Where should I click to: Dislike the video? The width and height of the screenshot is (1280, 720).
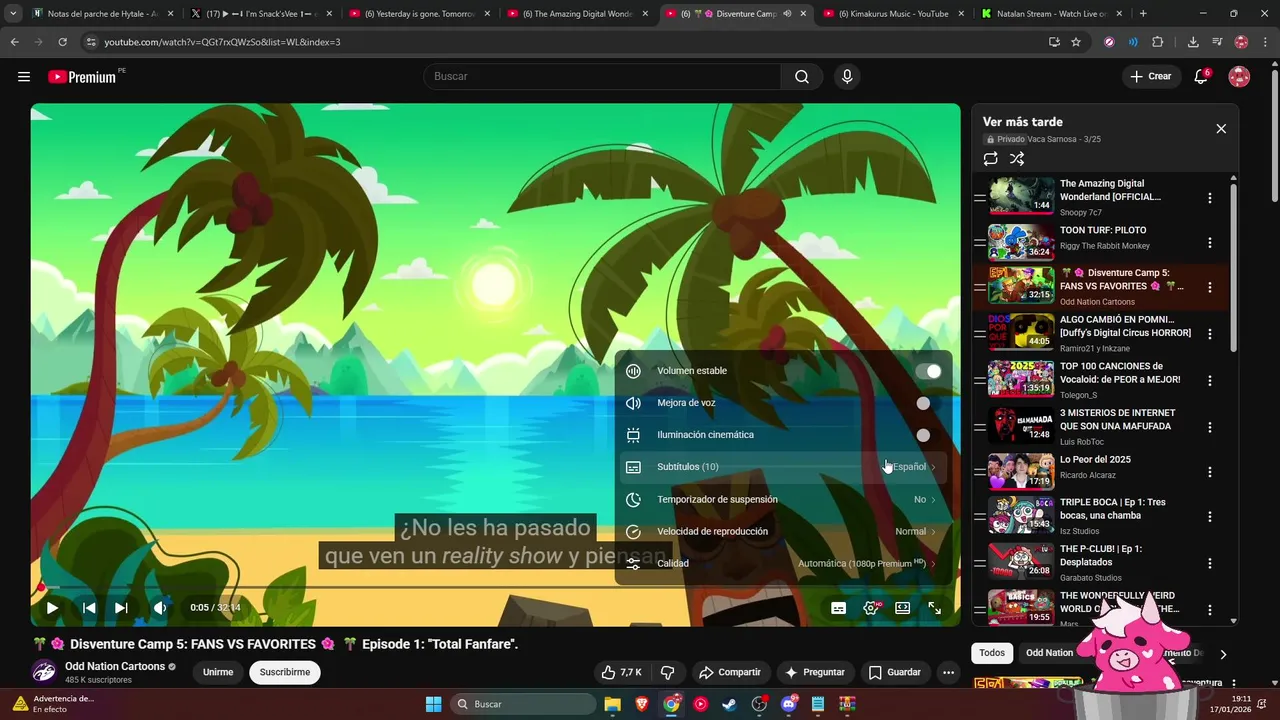[668, 672]
